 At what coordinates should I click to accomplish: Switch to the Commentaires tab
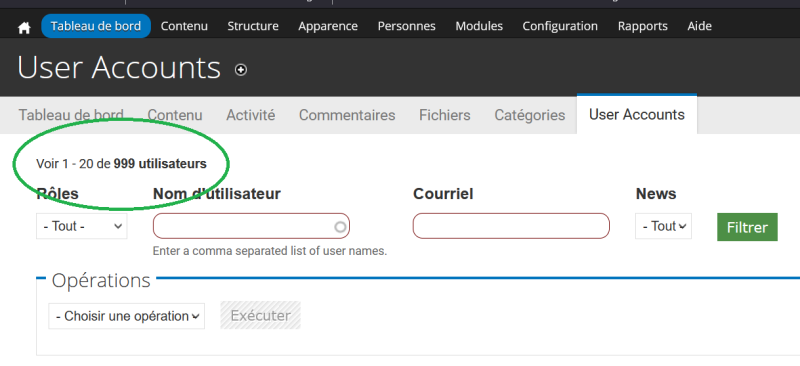347,115
